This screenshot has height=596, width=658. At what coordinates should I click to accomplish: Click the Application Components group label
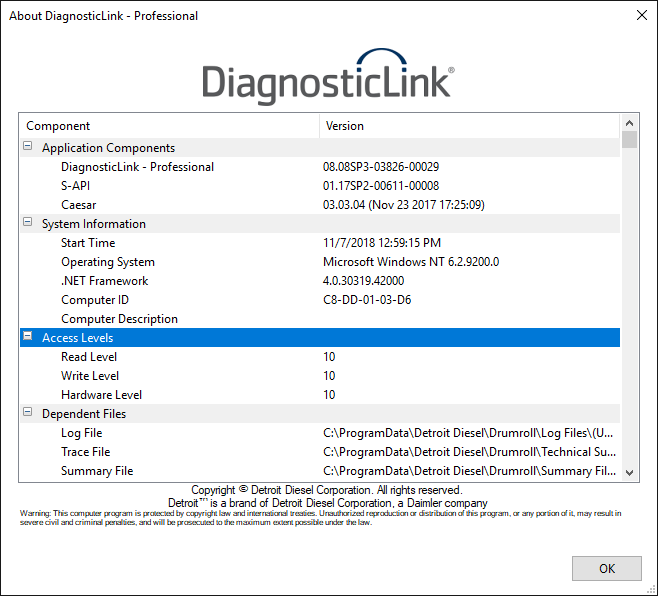click(108, 148)
